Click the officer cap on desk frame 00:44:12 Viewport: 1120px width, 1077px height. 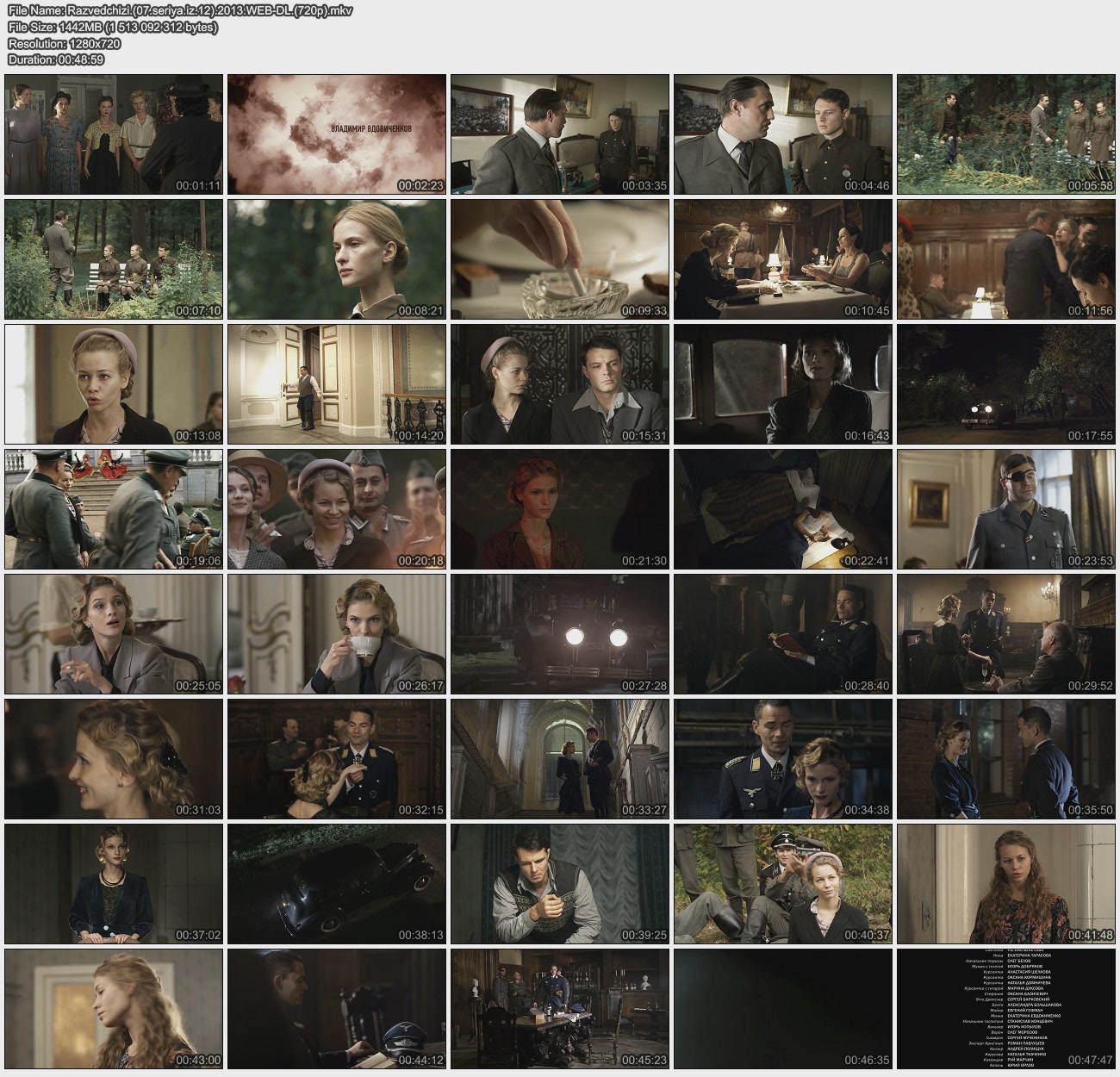pyautogui.click(x=337, y=1008)
